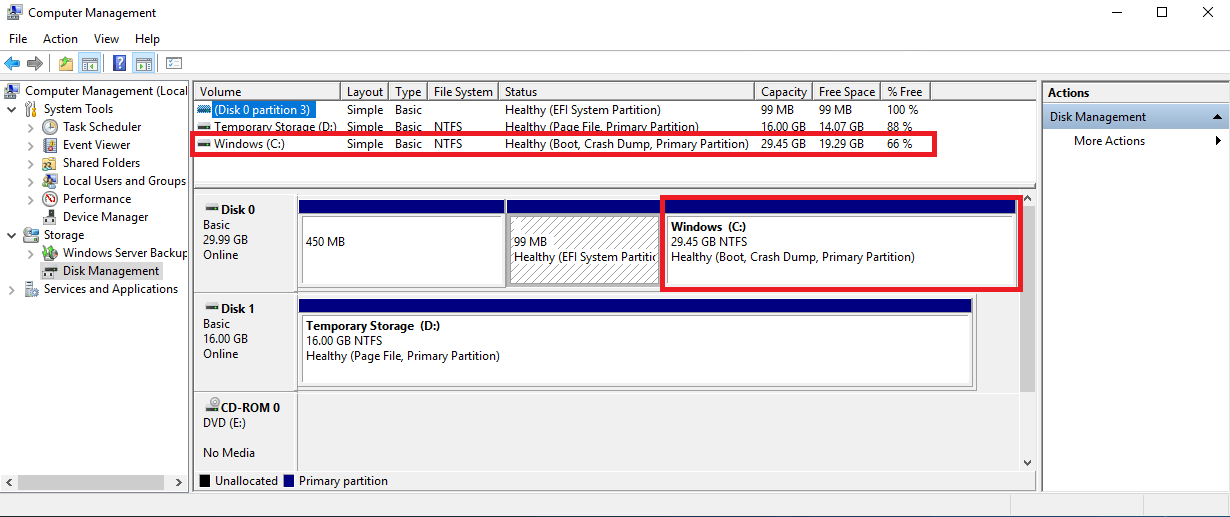Toggle the Show/Hide Action Pane toolbar icon
Viewport: 1230px width, 517px height.
tap(143, 64)
